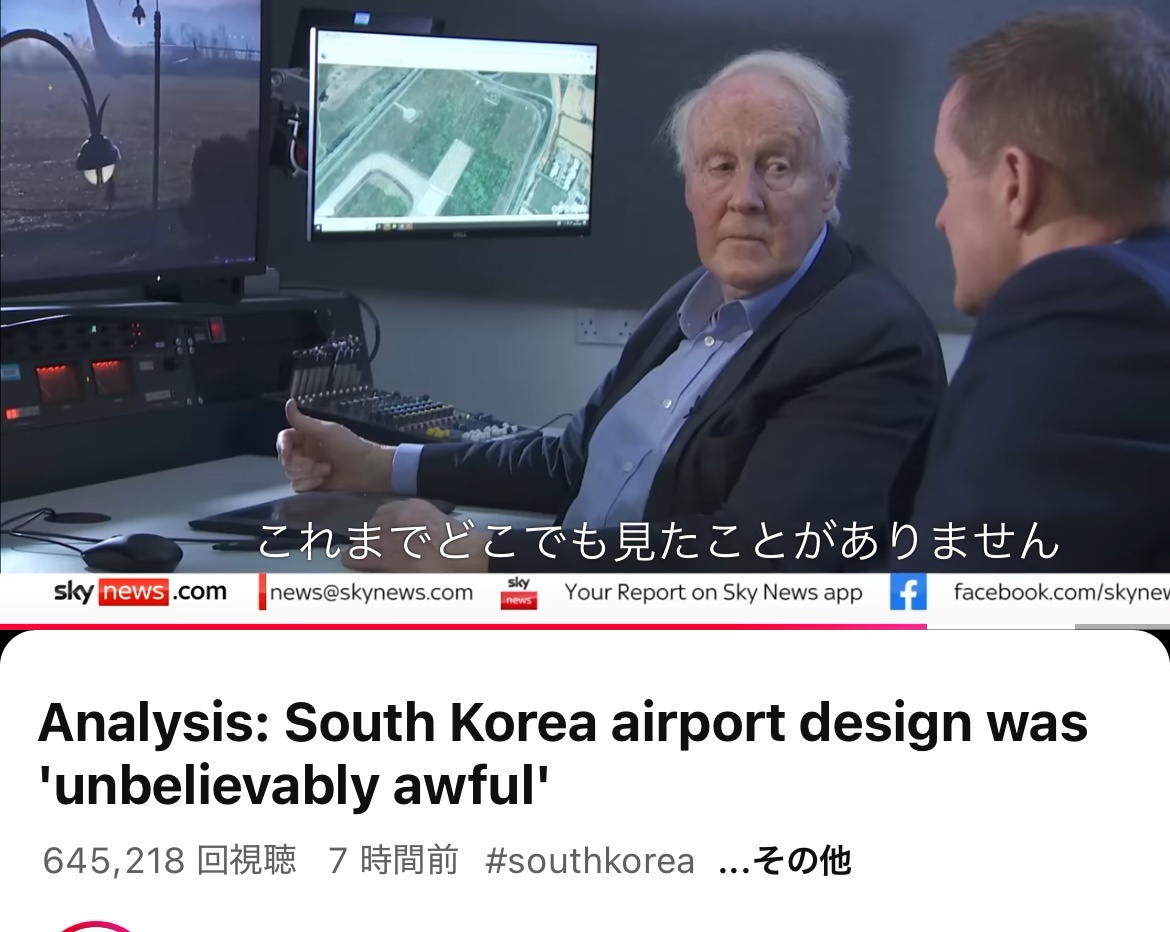Tap the 645,218 回視聴 view count
Screen dimensions: 1170x932
pos(169,860)
